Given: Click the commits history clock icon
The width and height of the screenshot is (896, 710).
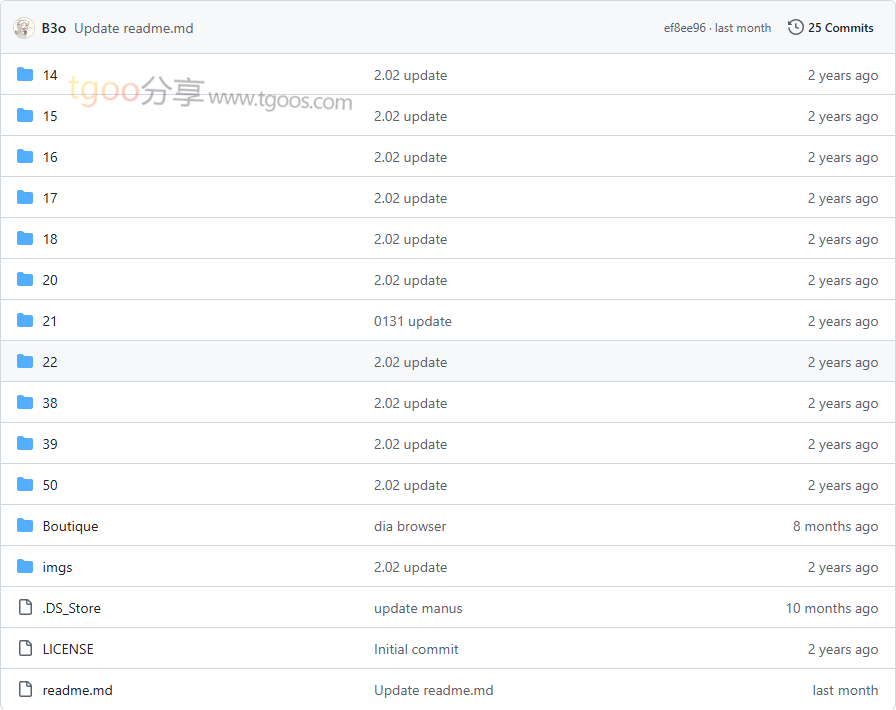Looking at the screenshot, I should pos(795,28).
